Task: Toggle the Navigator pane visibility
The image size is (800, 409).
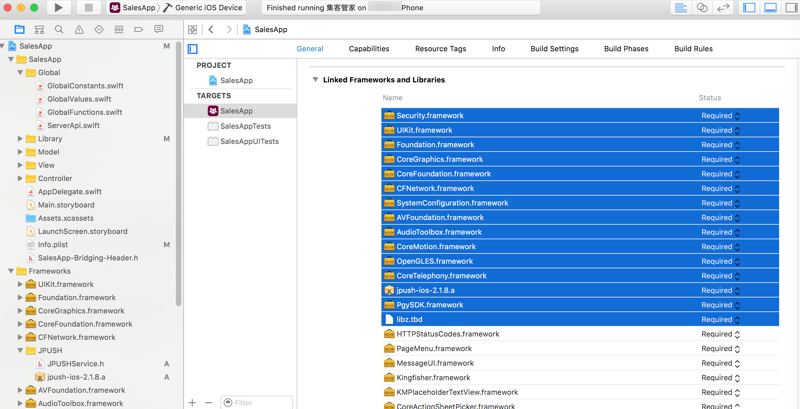Action: [749, 8]
